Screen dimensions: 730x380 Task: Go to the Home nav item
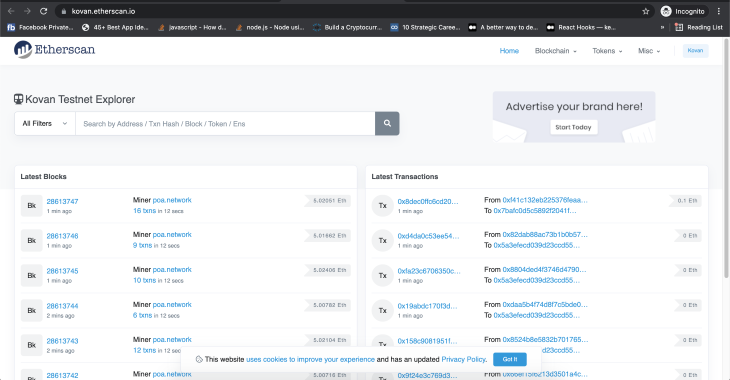[x=509, y=51]
